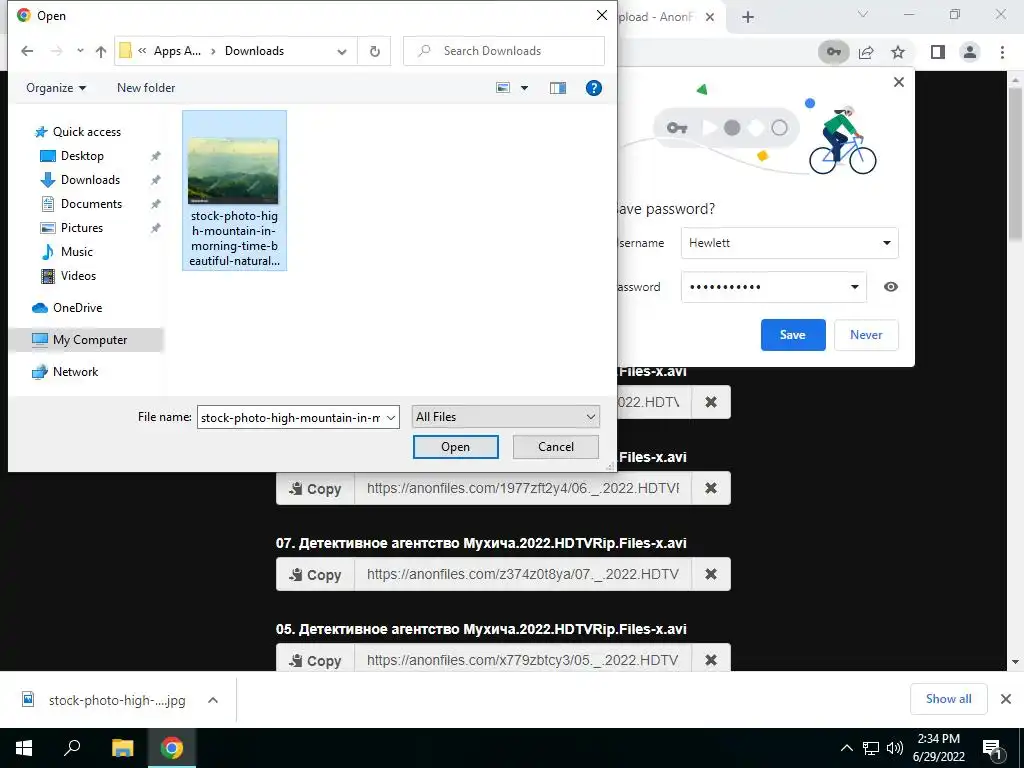Refresh the Downloads folder view

(374, 51)
